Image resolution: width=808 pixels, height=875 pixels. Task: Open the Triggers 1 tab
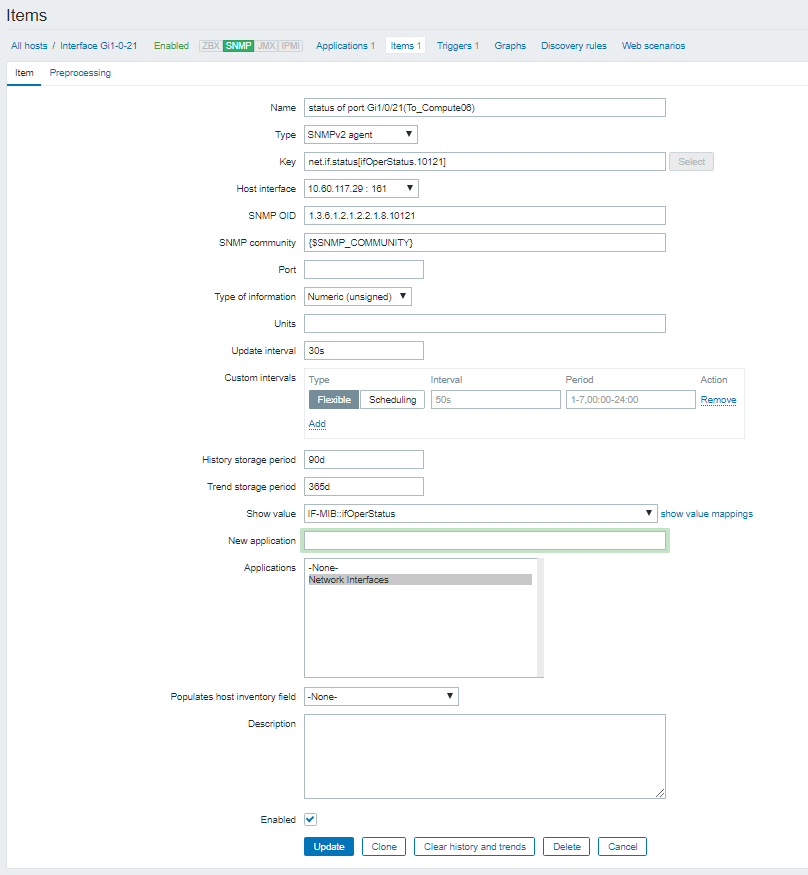(457, 46)
